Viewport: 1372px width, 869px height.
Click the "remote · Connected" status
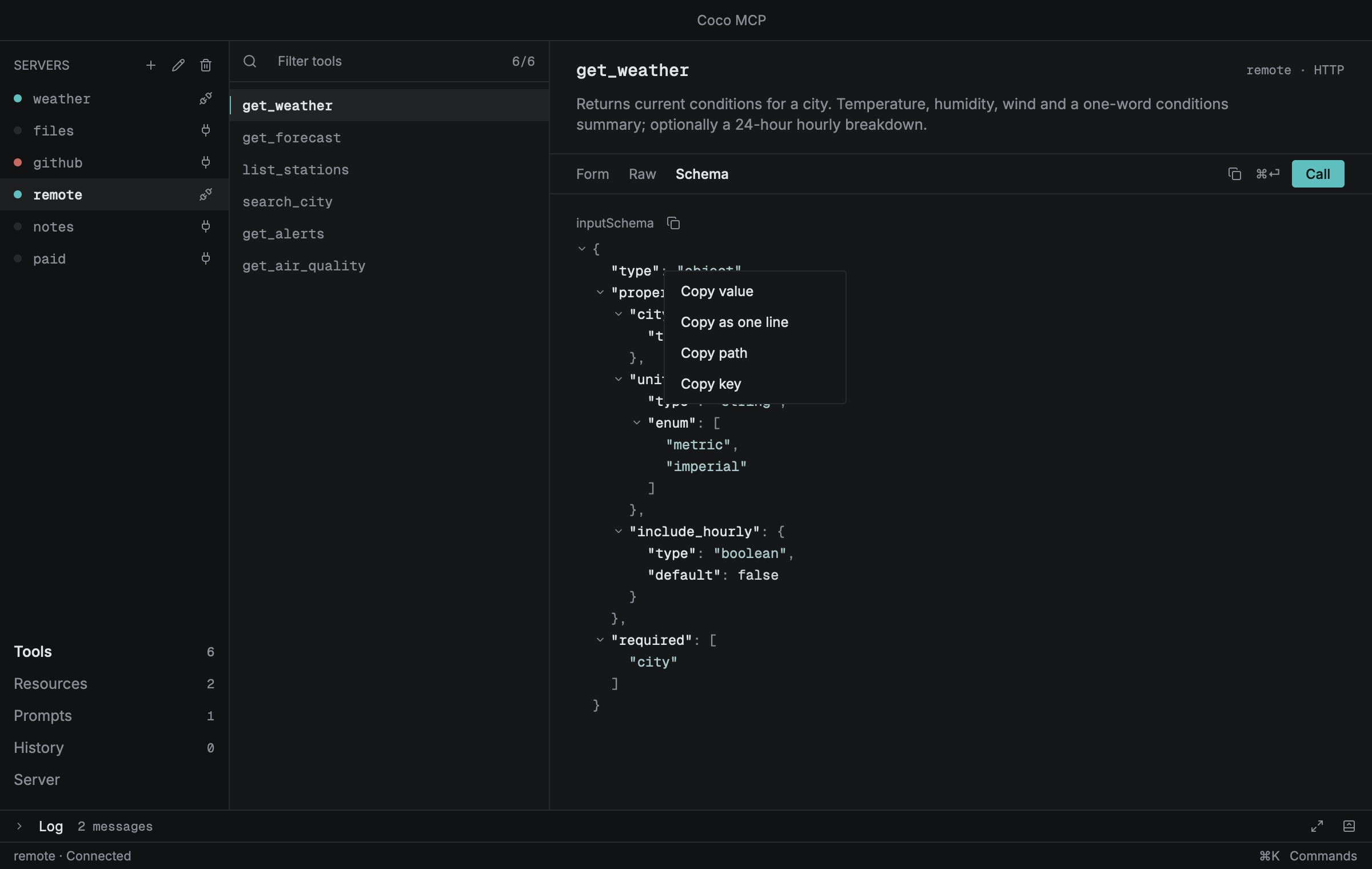[73, 856]
